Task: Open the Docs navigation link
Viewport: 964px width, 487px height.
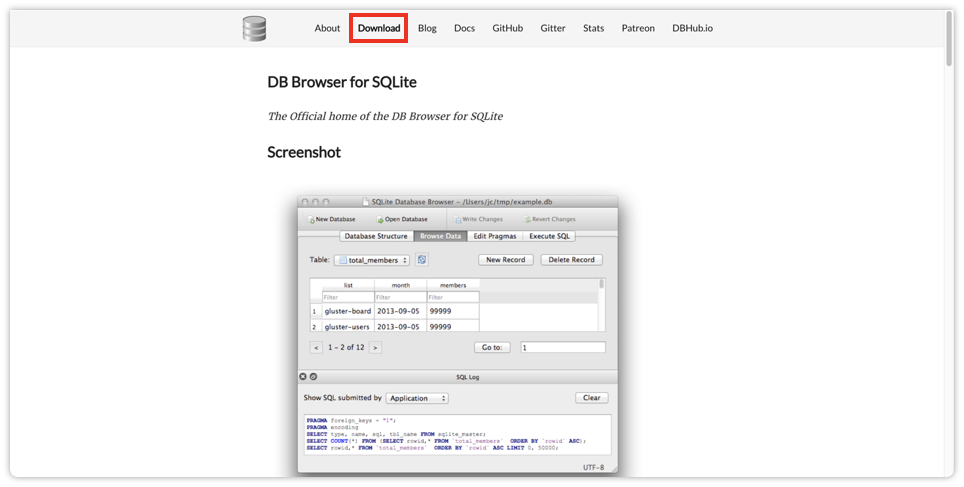Action: 464,28
